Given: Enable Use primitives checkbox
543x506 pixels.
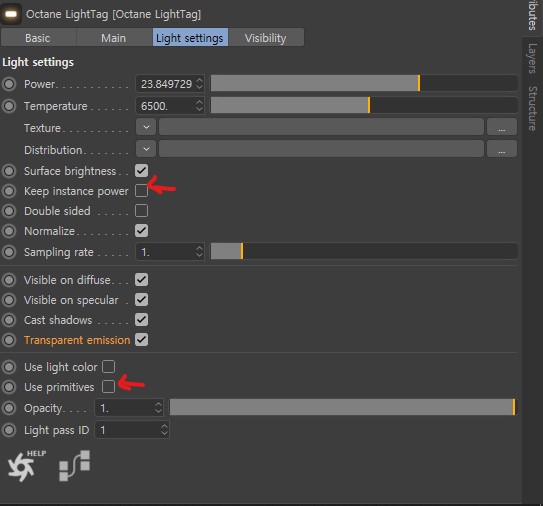Looking at the screenshot, I should [108, 387].
